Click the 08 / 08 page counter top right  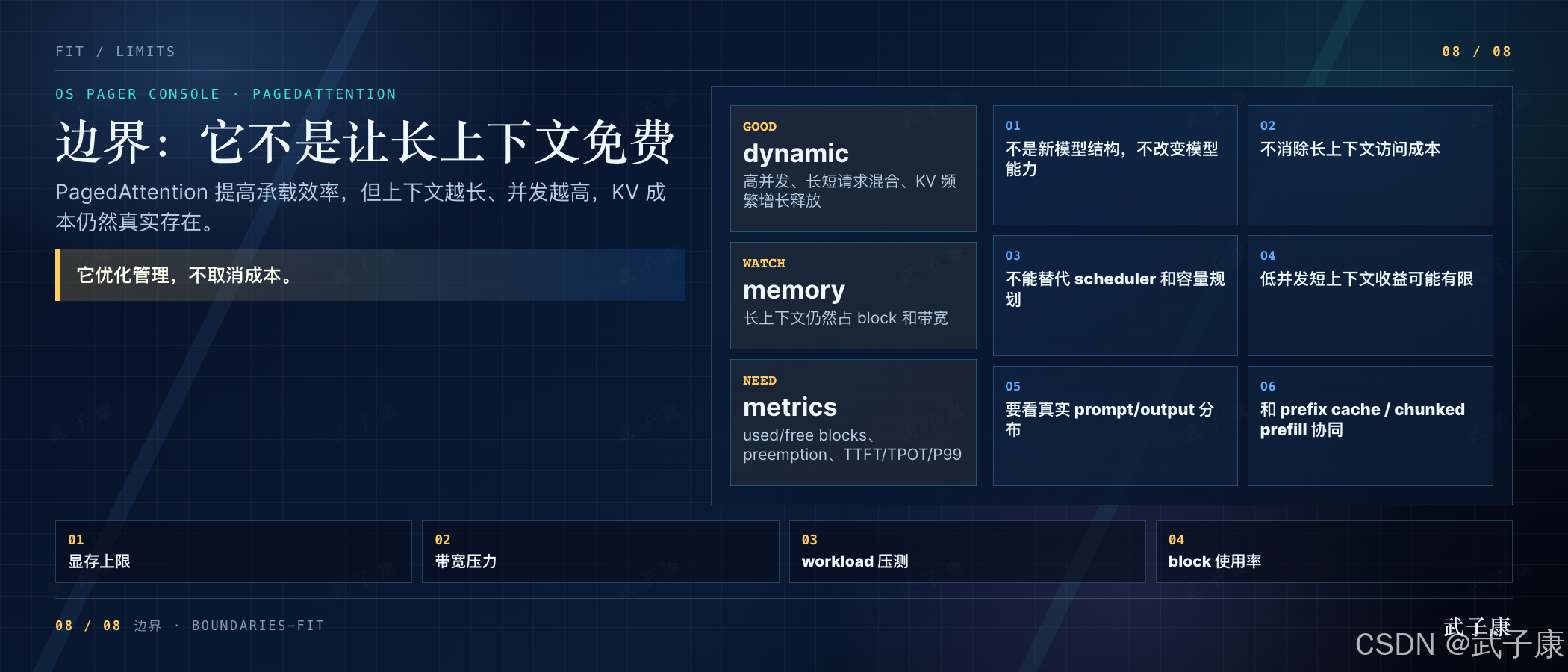tap(1476, 52)
